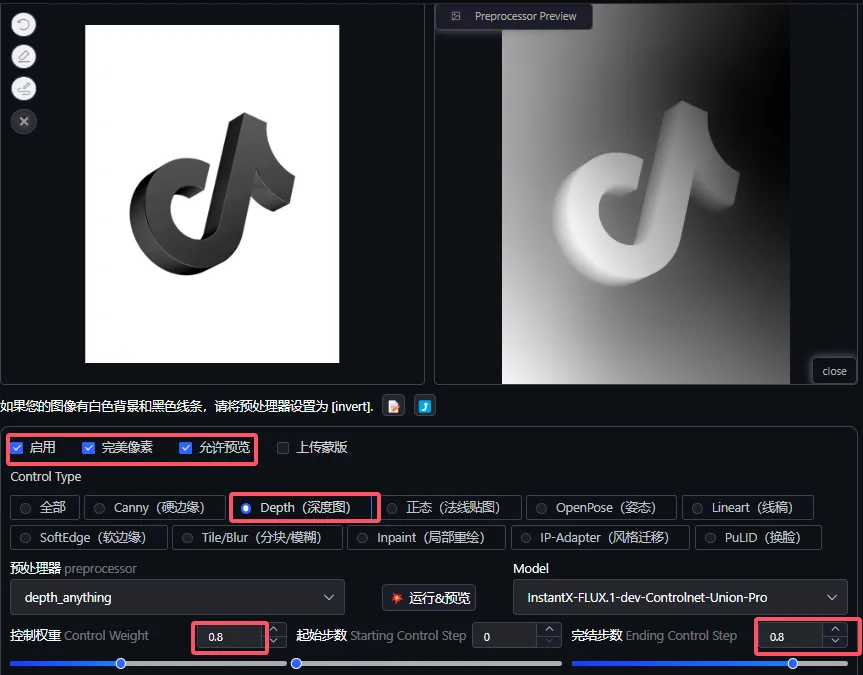Viewport: 863px width, 675px height.
Task: Click the new canvas document icon
Action: (394, 406)
